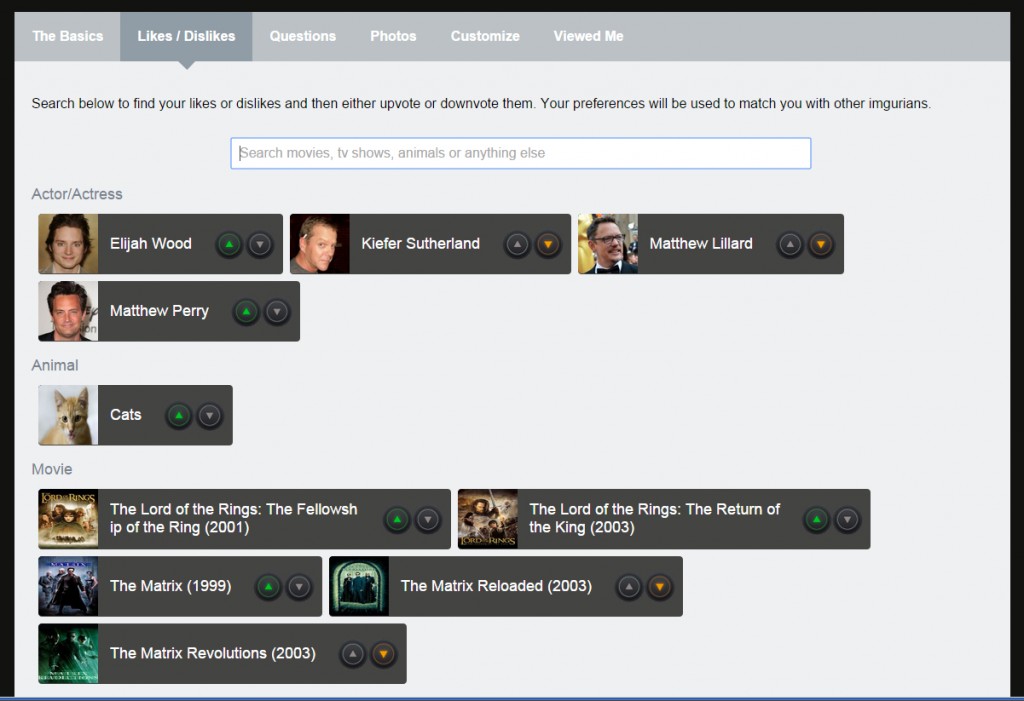Image resolution: width=1024 pixels, height=701 pixels.
Task: Switch to the Questions tab
Action: coord(303,37)
